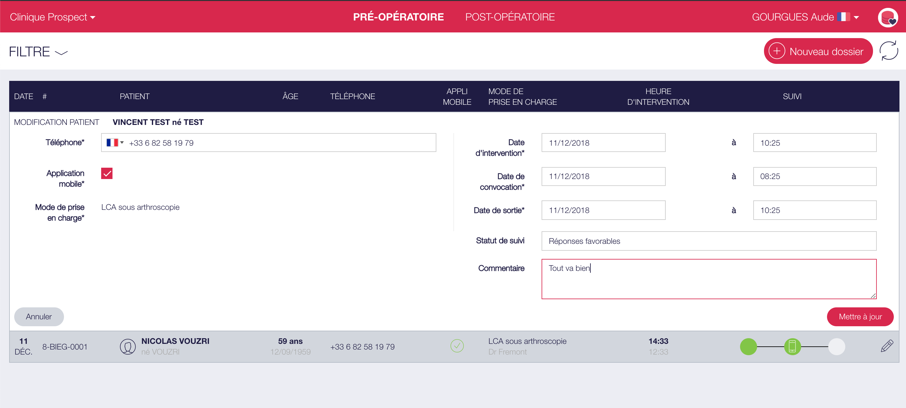Click the green phone icon in suivi tracker
This screenshot has width=906, height=408.
(x=792, y=346)
